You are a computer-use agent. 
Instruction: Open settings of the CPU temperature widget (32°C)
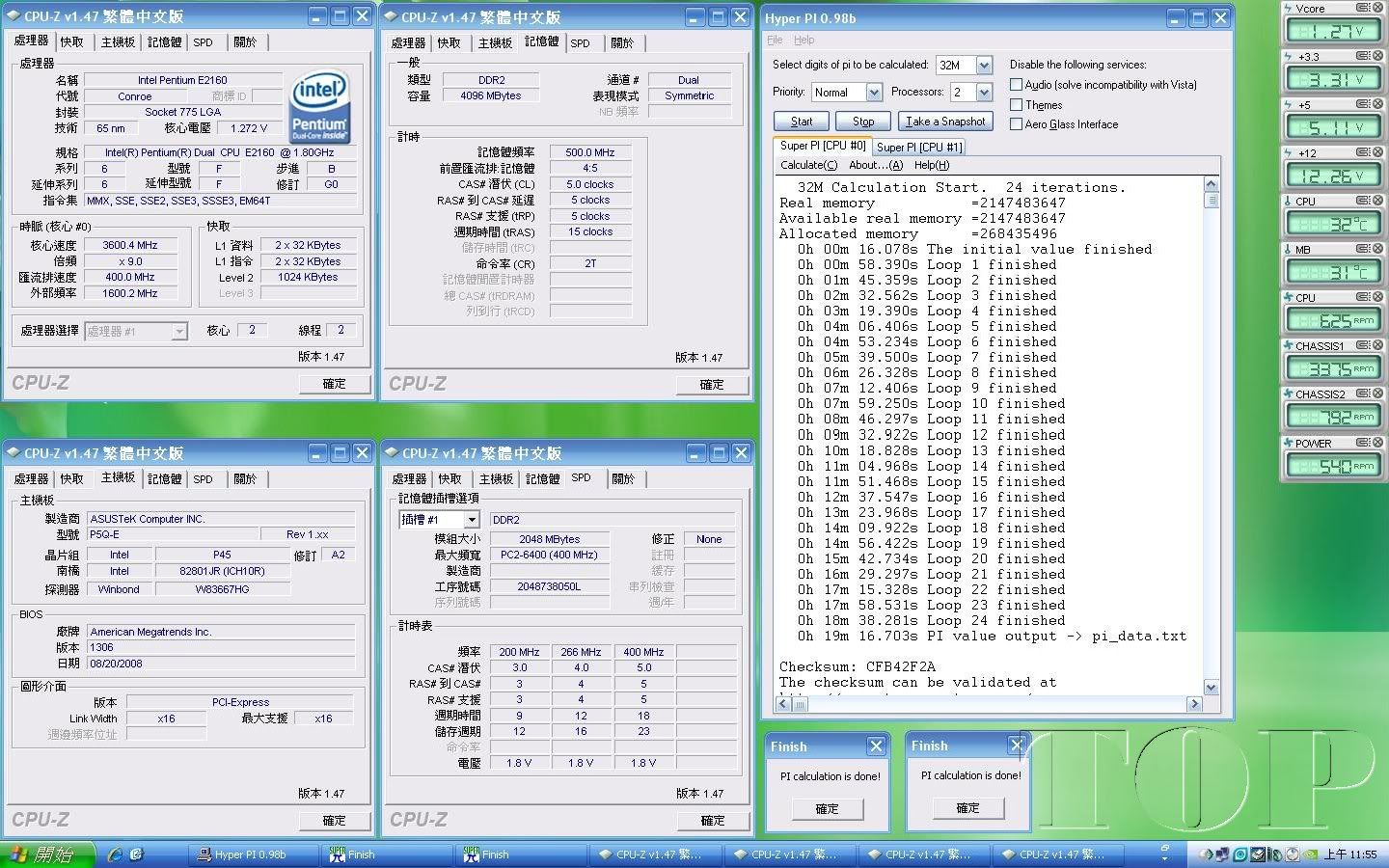(x=1363, y=201)
